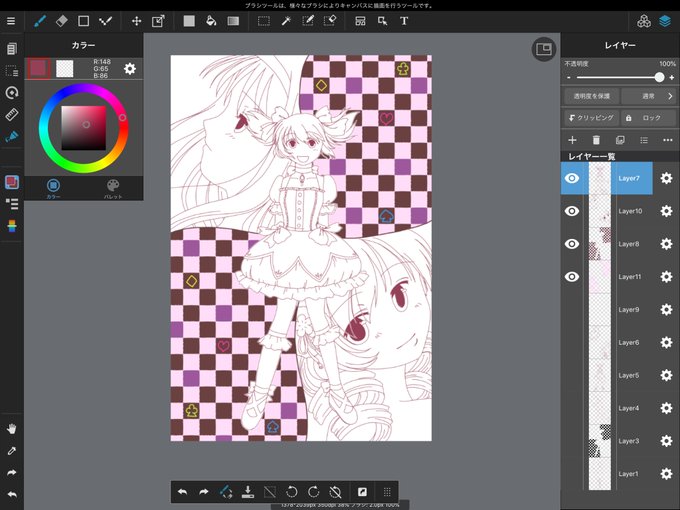
Task: Toggle the Layers panel stack icon
Action: point(665,21)
